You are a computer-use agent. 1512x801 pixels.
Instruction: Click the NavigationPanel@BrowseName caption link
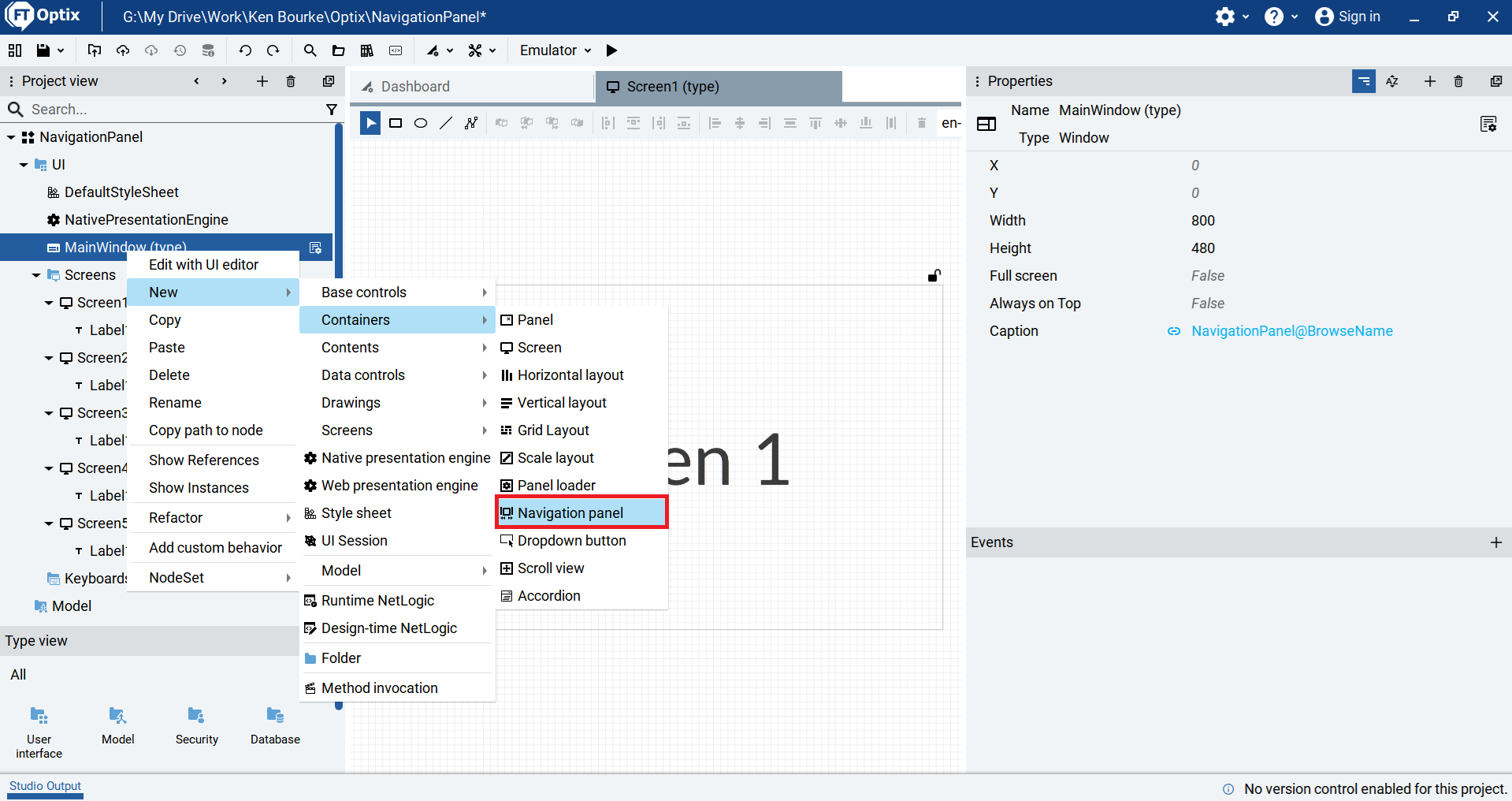click(1291, 331)
